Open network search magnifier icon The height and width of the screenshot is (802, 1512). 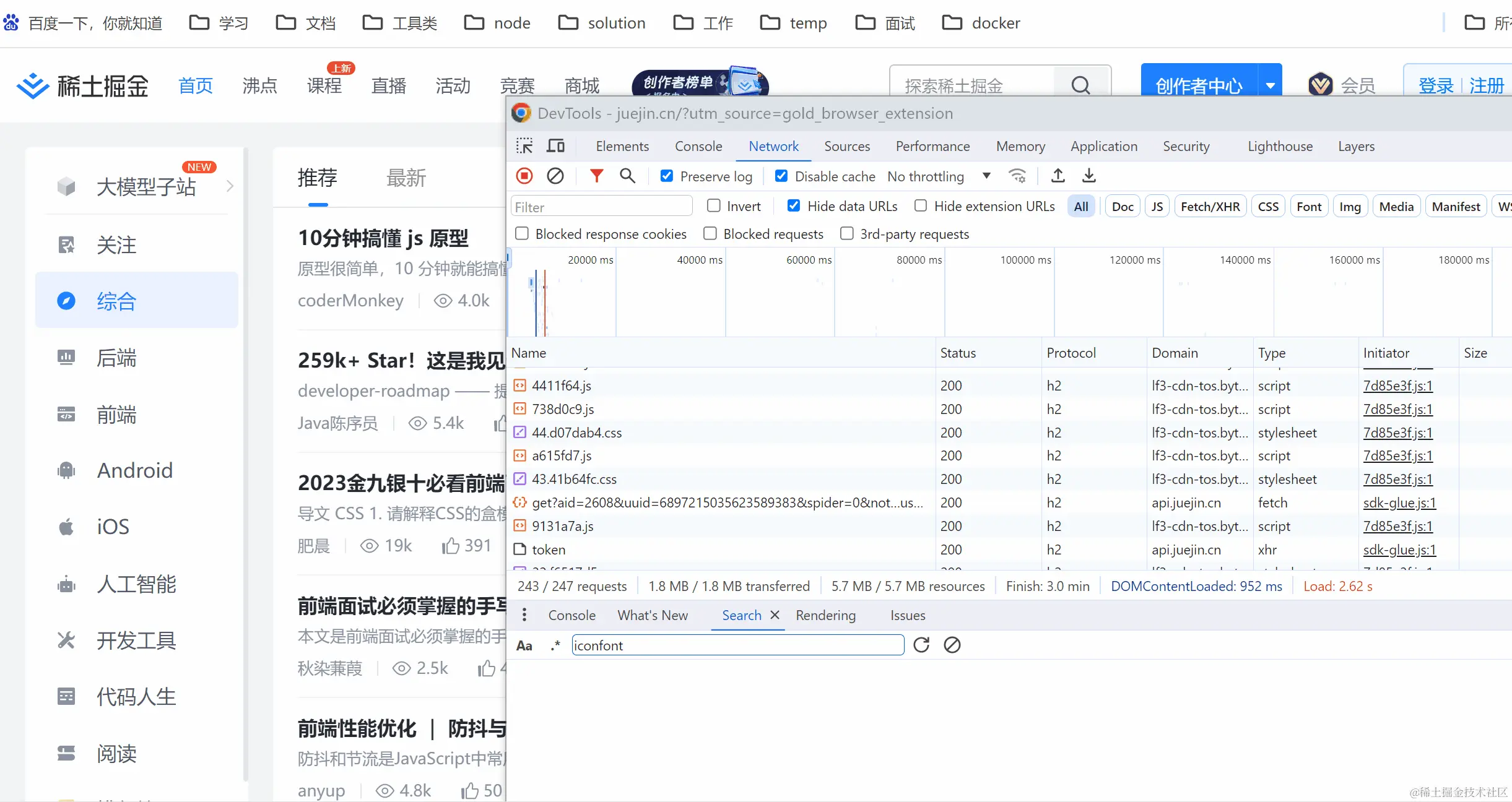pos(627,176)
